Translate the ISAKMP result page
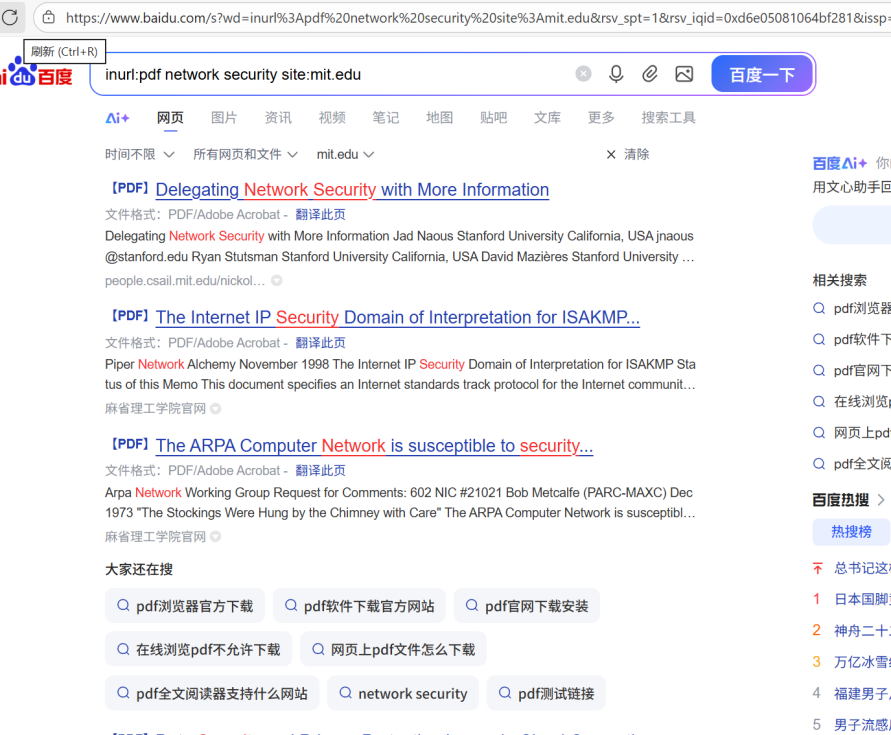This screenshot has height=735, width=891. tap(320, 343)
